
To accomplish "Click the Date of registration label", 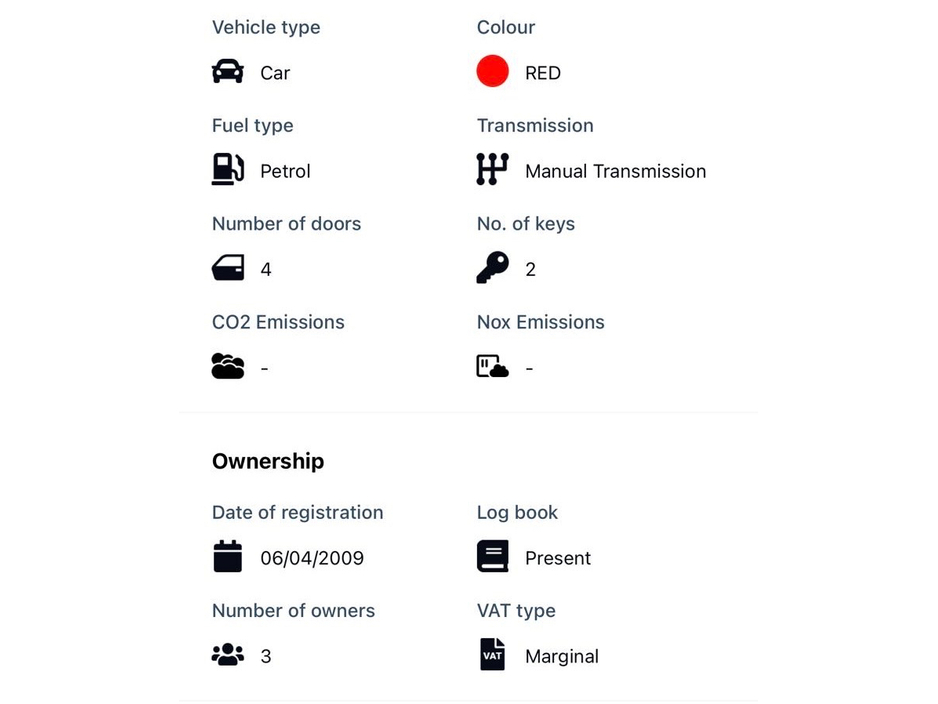I will (x=297, y=512).
